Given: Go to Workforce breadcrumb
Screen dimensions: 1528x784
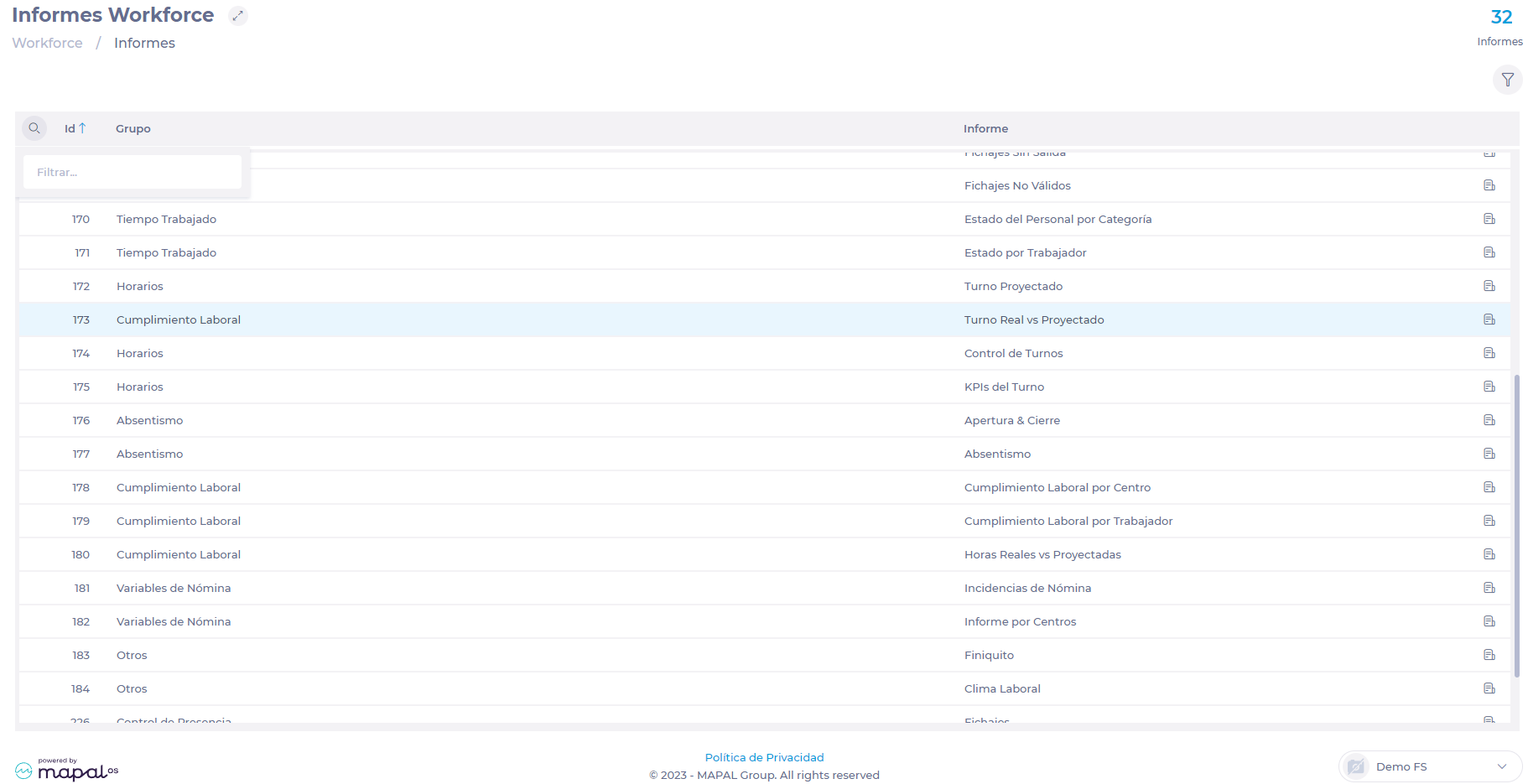Looking at the screenshot, I should [x=47, y=43].
